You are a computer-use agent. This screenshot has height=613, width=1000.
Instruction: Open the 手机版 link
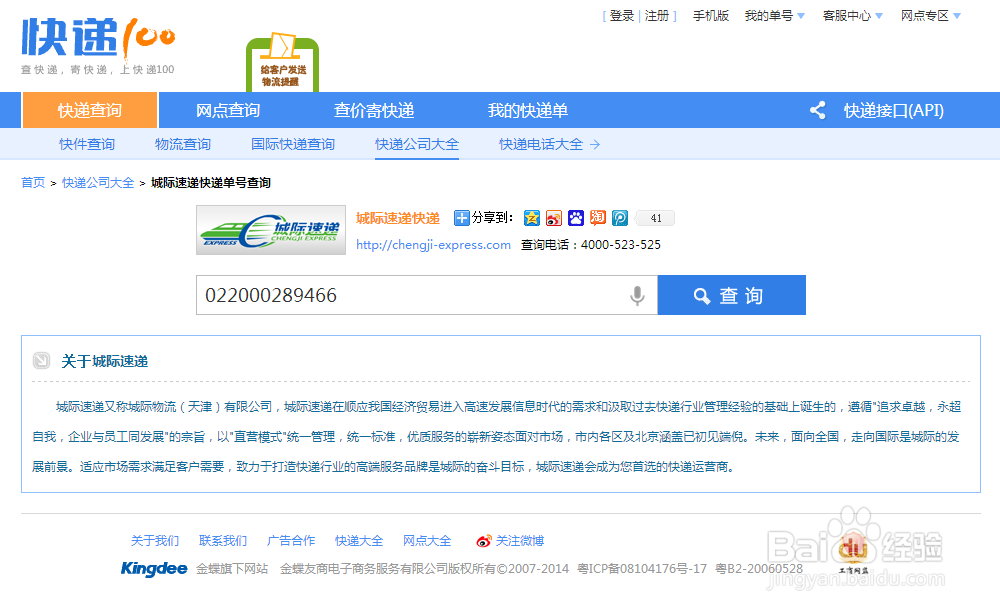710,16
